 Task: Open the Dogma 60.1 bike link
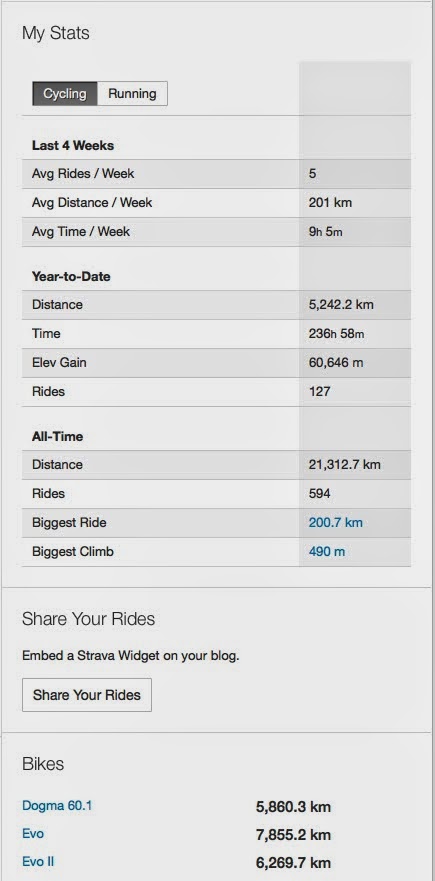57,806
